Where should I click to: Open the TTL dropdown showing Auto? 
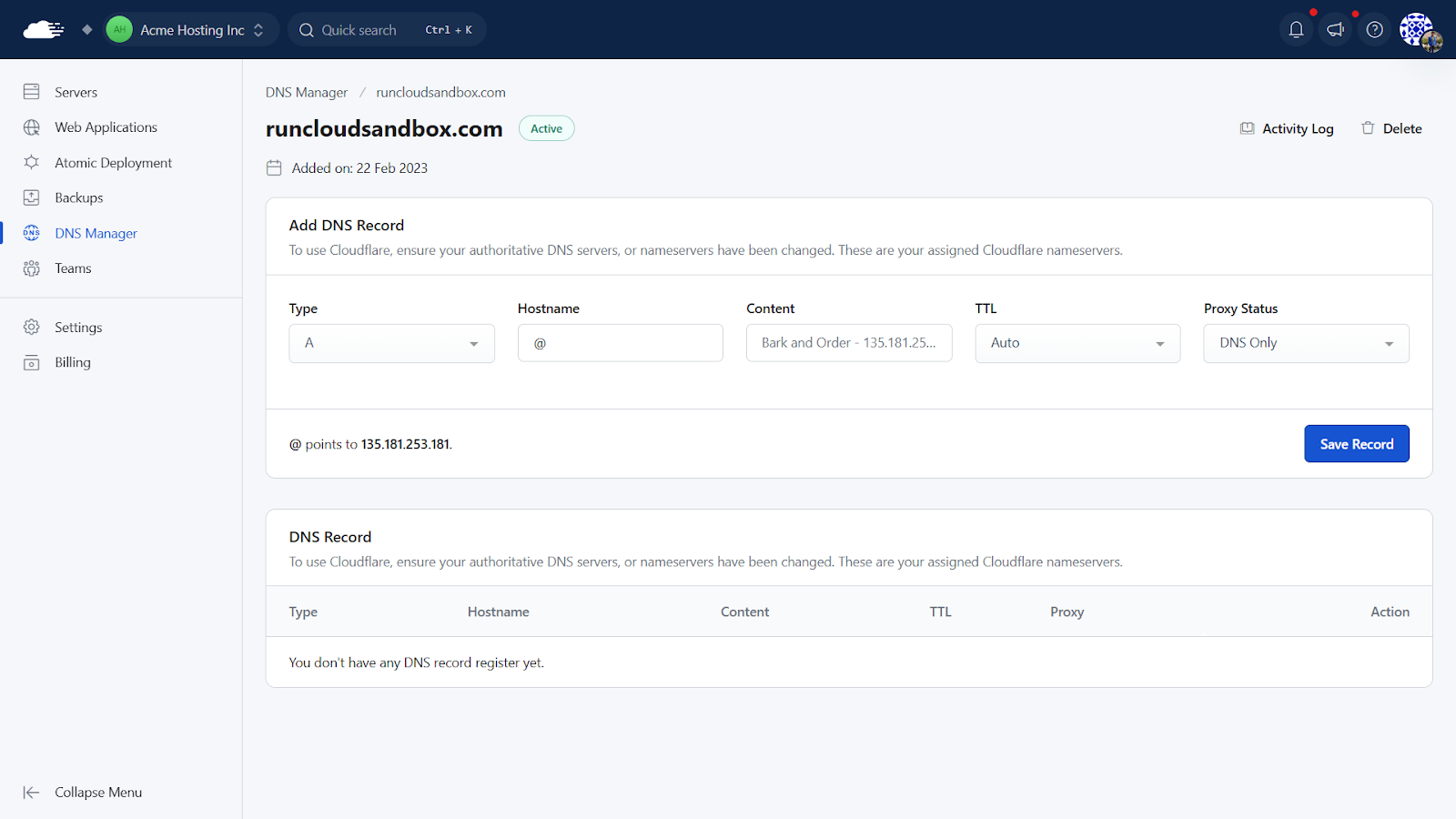[1077, 343]
